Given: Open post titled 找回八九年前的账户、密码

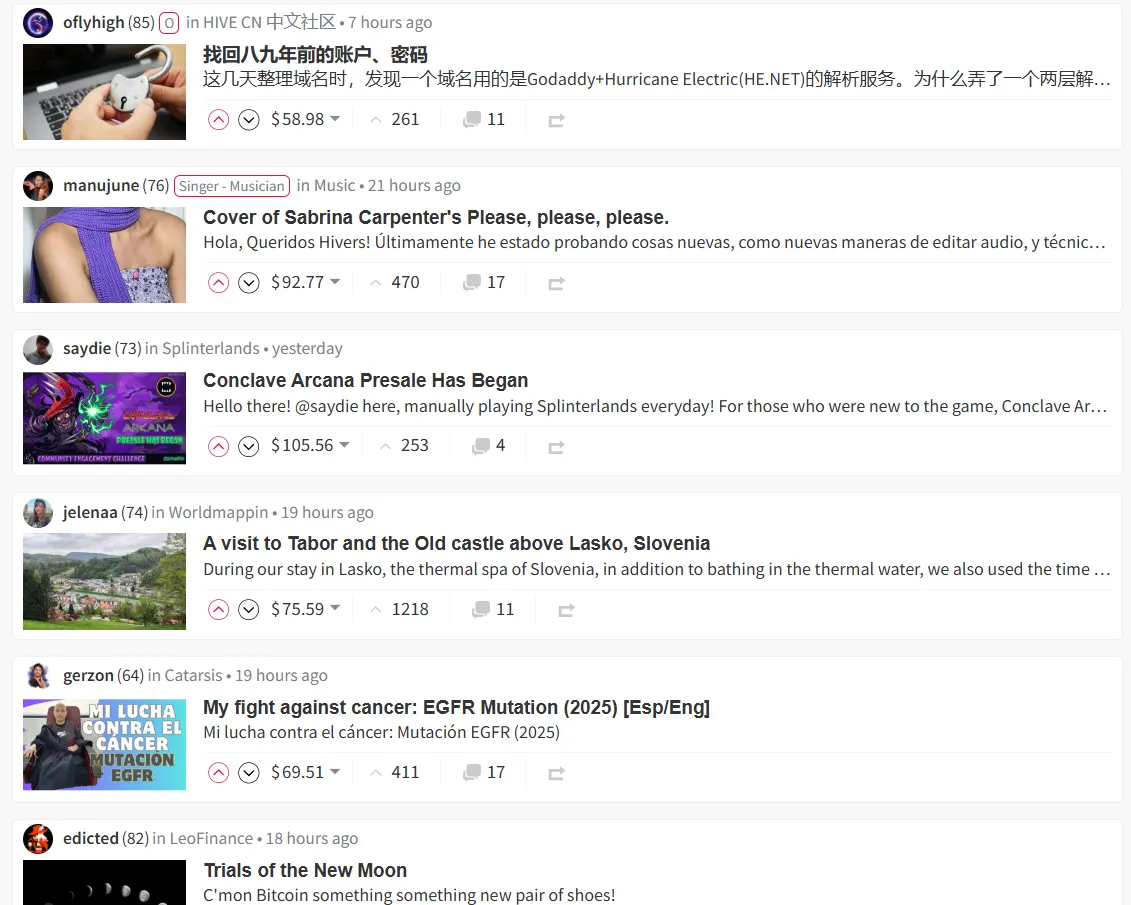Looking at the screenshot, I should (315, 55).
